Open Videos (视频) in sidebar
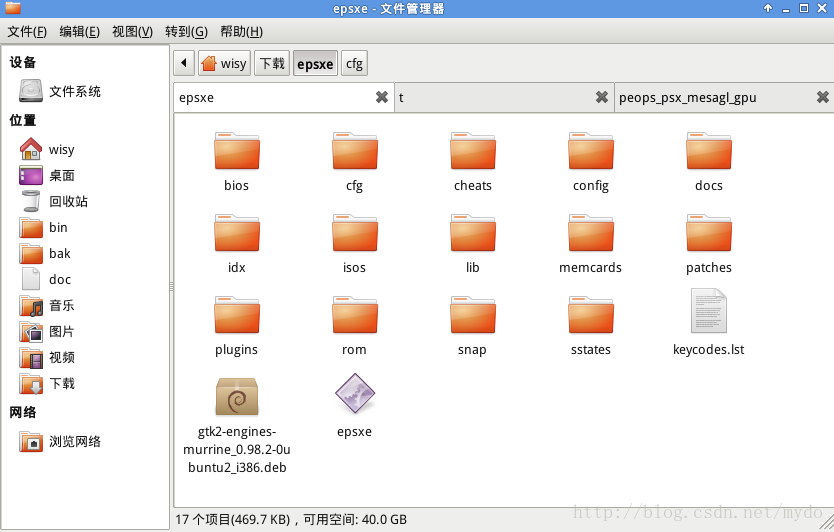The height and width of the screenshot is (532, 834). pyautogui.click(x=47, y=358)
